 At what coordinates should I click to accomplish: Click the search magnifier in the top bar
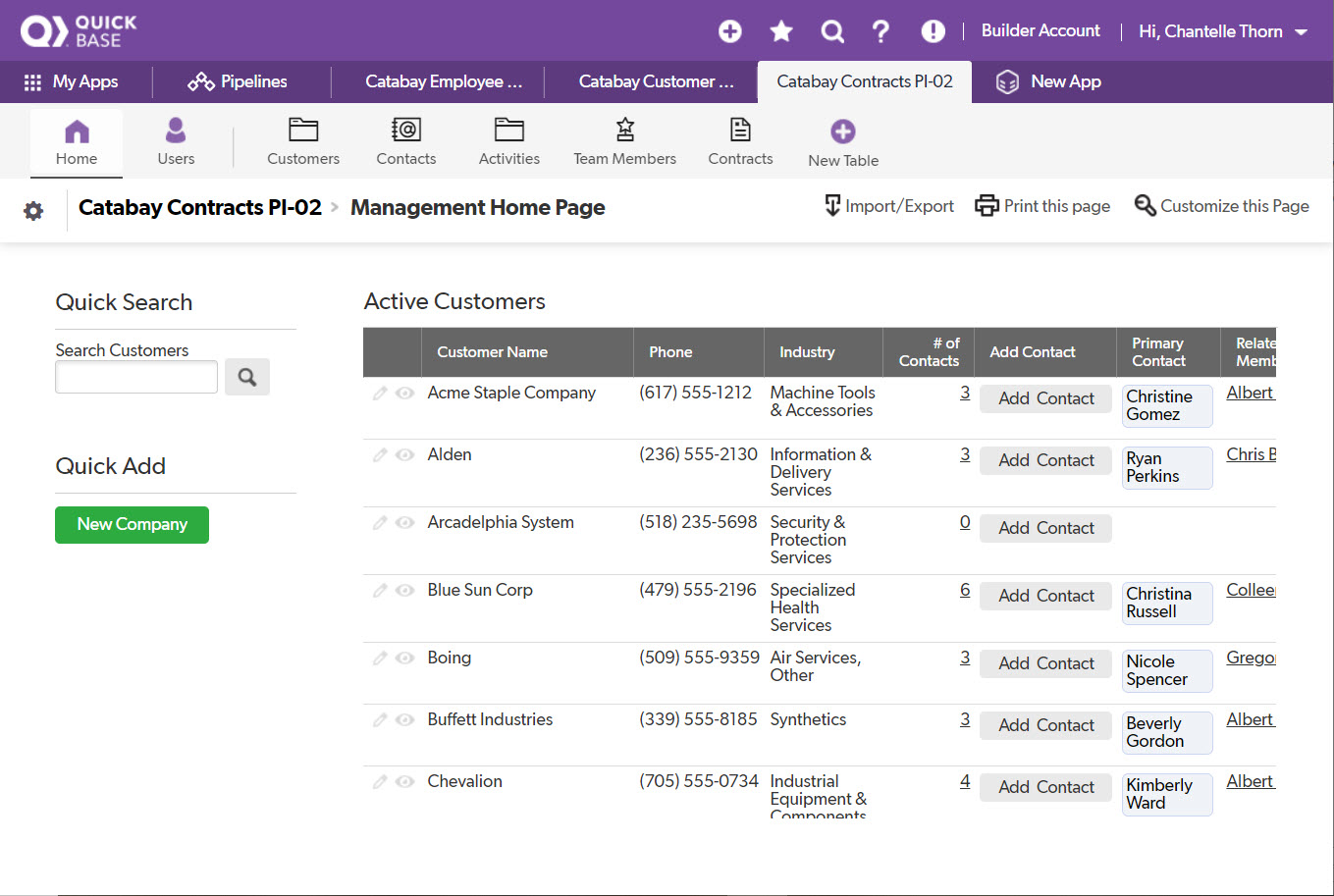pos(832,31)
